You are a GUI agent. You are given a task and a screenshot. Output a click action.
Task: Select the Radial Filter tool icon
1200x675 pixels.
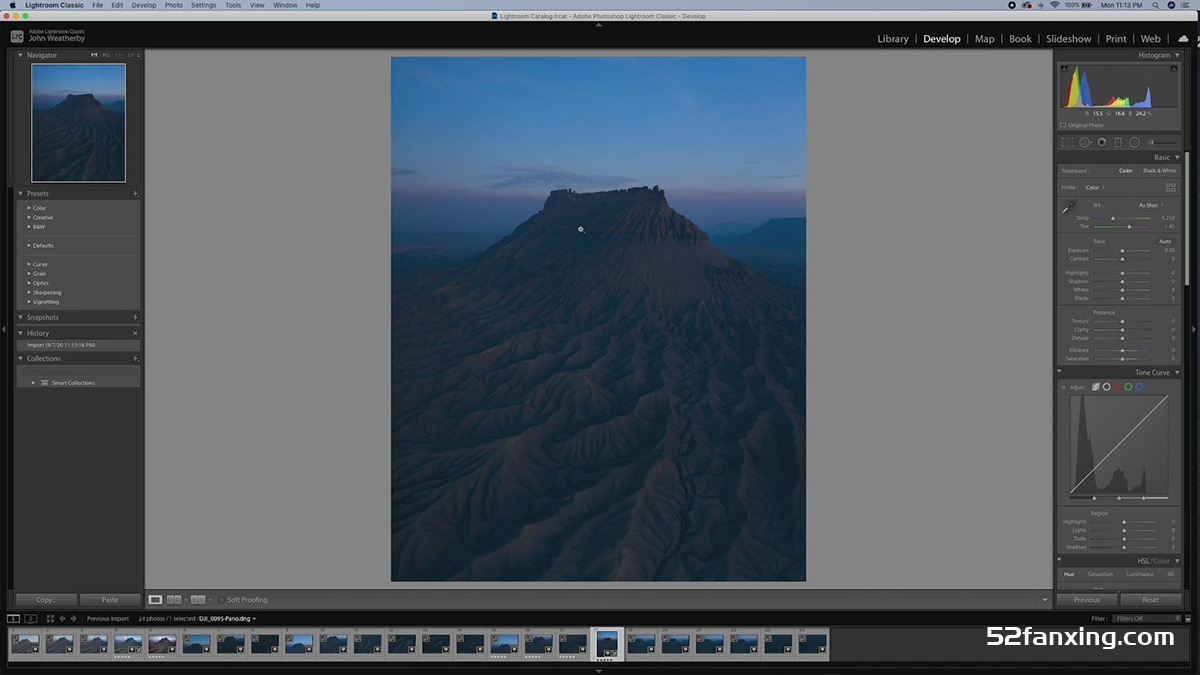coord(1134,142)
